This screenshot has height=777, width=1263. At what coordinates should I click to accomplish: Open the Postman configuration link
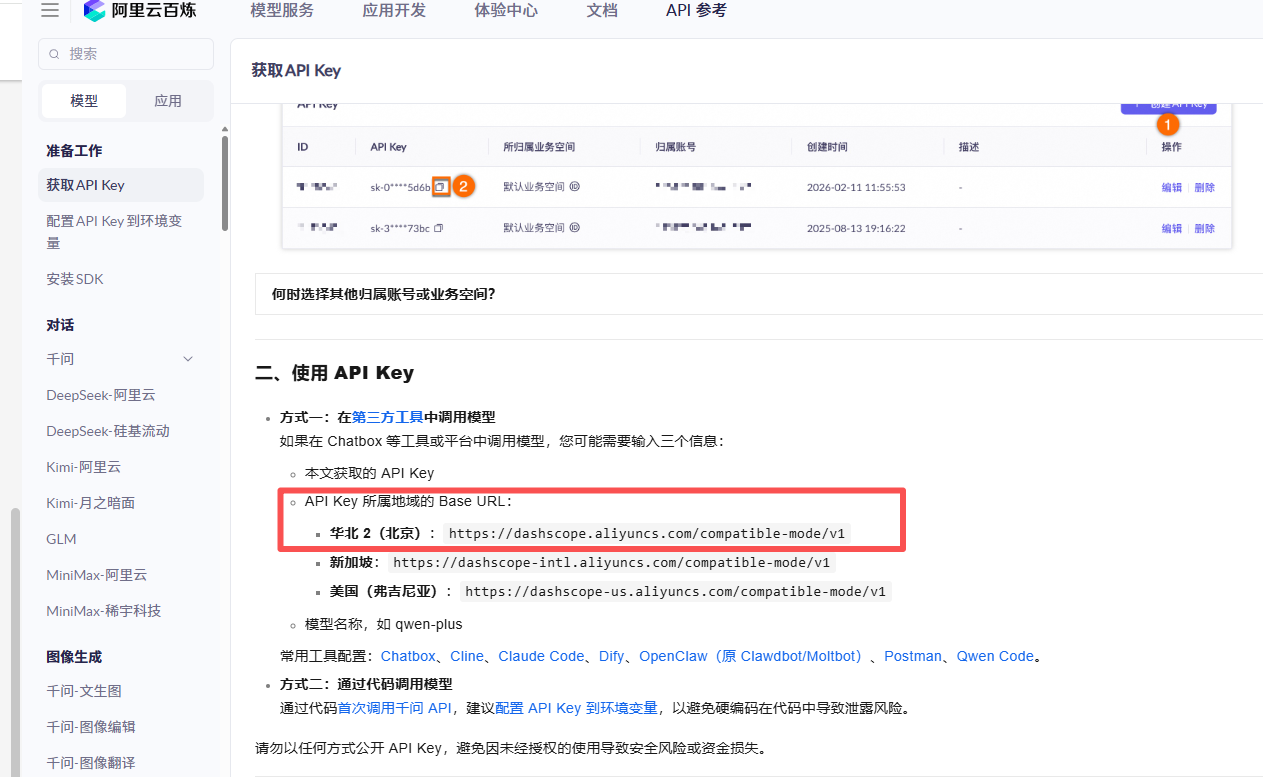pyautogui.click(x=913, y=656)
